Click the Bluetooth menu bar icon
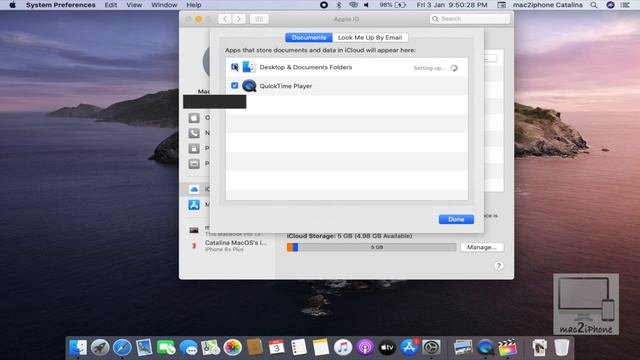The height and width of the screenshot is (360, 640). (x=338, y=5)
